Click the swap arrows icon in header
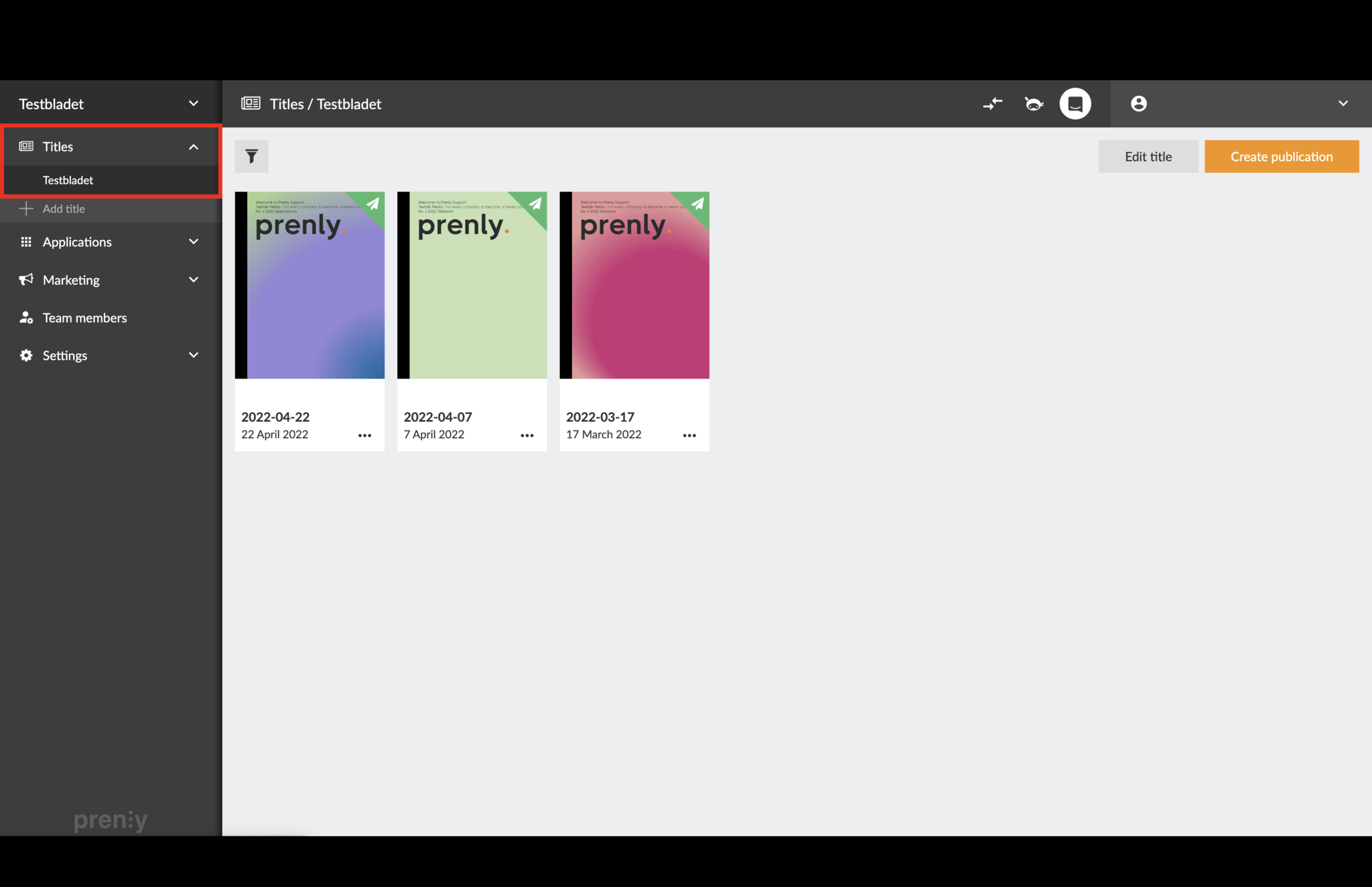 point(992,104)
